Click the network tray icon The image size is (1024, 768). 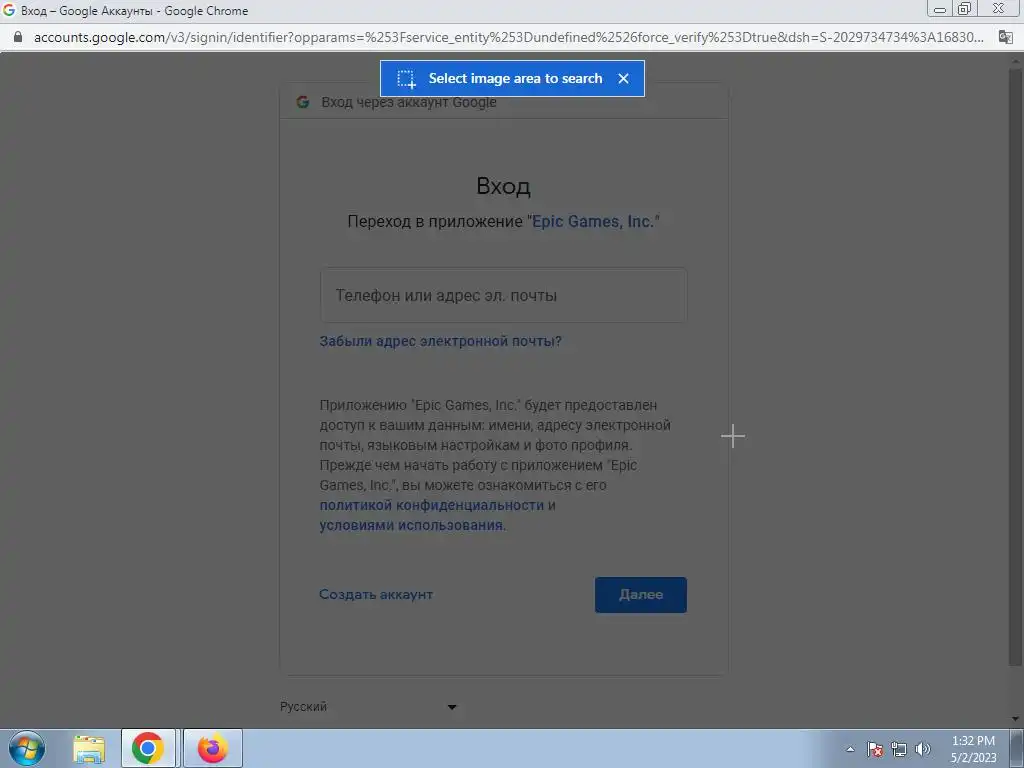899,749
